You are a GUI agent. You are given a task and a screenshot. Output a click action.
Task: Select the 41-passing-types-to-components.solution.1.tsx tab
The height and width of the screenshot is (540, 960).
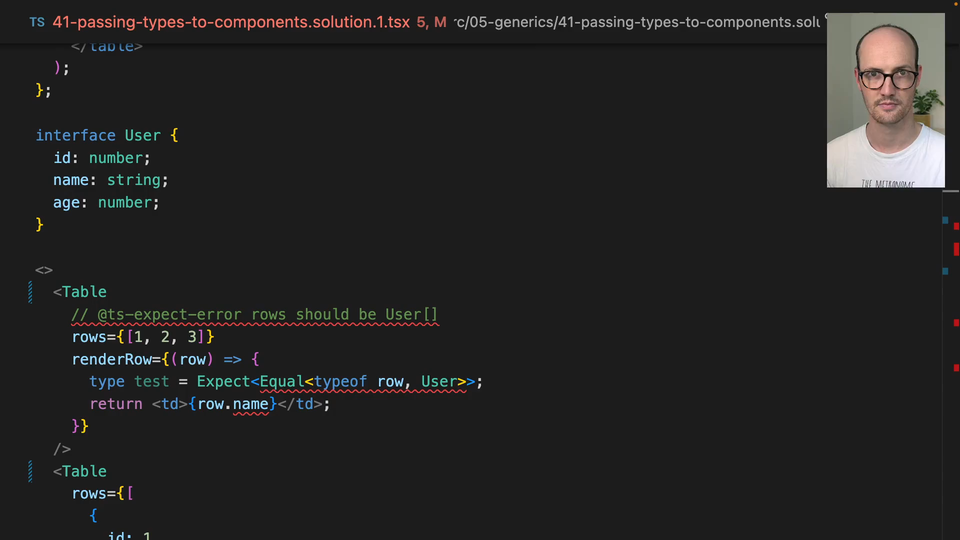coord(231,22)
